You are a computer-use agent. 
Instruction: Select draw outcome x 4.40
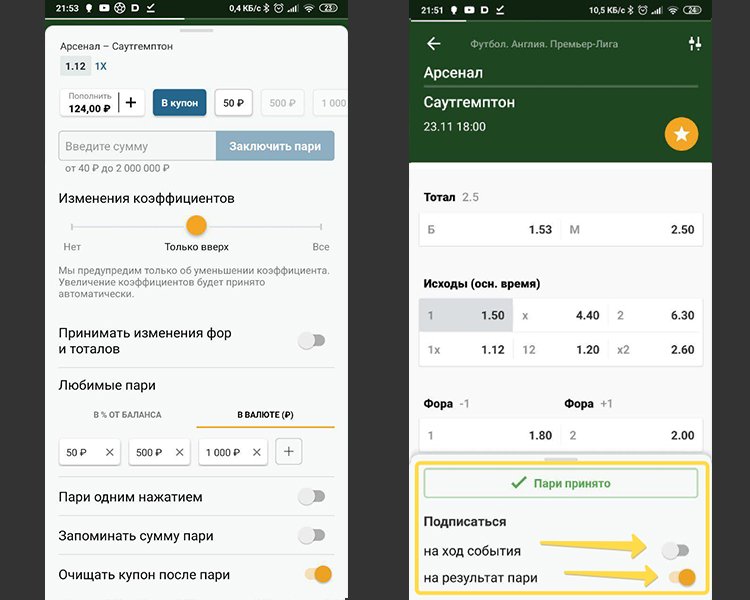tap(560, 315)
